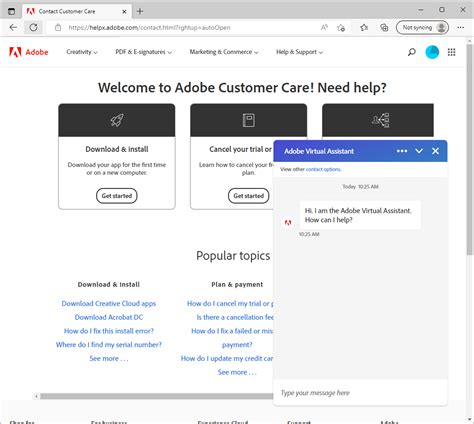The height and width of the screenshot is (424, 474).
Task: Click the Plan & payment heading
Action: [237, 284]
